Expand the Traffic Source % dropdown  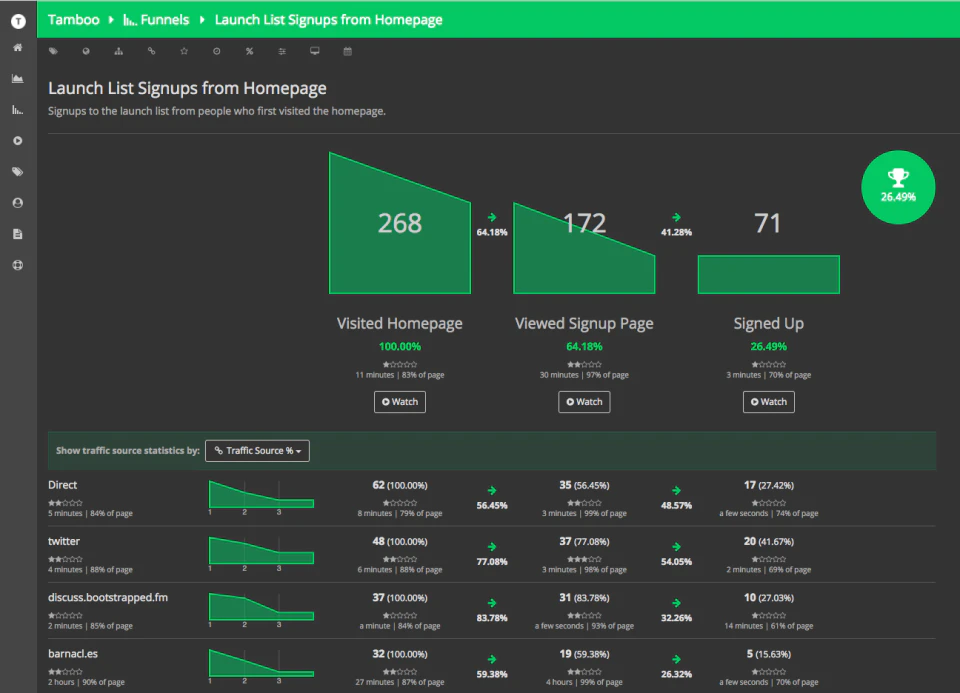pyautogui.click(x=257, y=451)
